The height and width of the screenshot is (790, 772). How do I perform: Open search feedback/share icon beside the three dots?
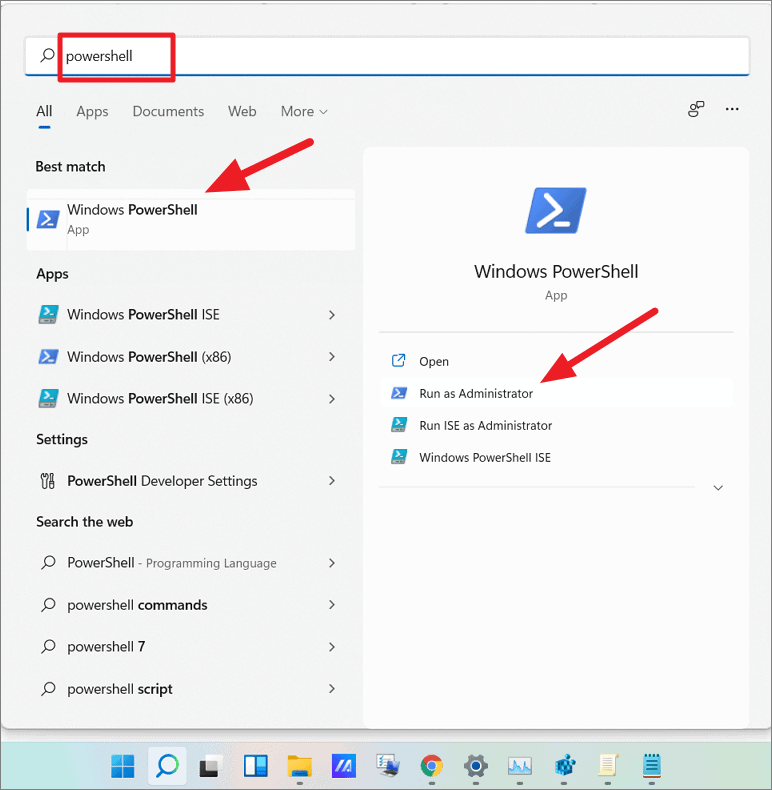click(696, 109)
